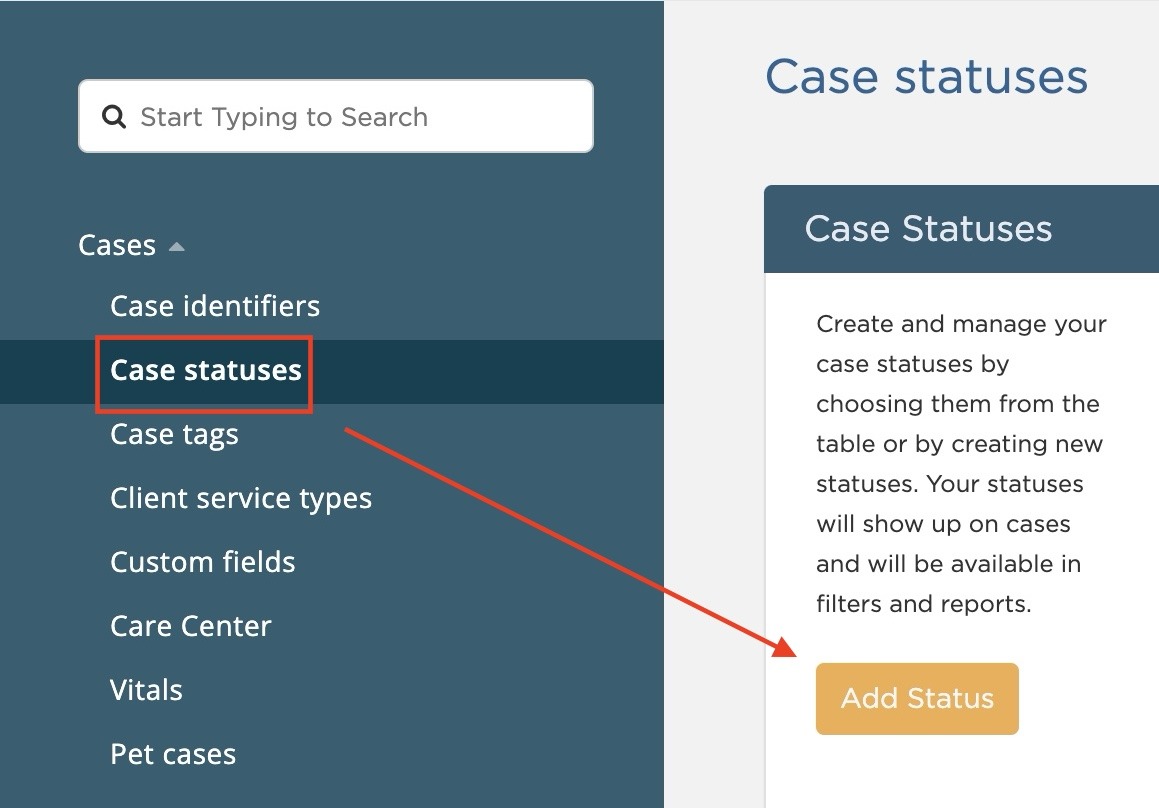Screen dimensions: 1159x808
Task: Open Client service types settings
Action: [241, 498]
